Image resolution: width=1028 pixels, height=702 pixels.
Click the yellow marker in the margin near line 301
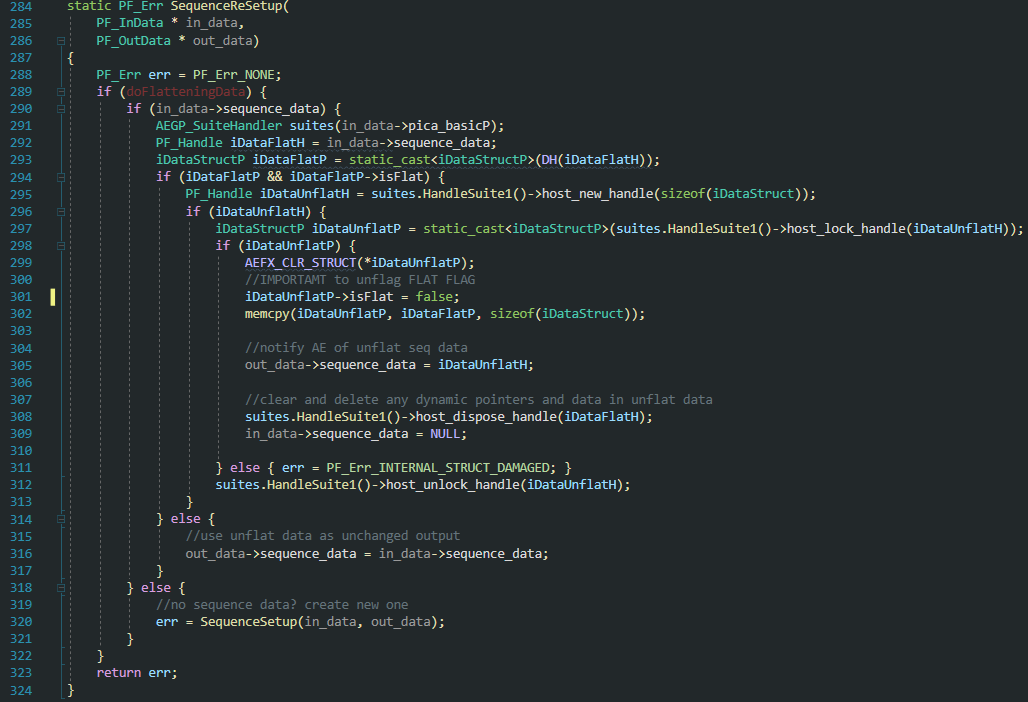pyautogui.click(x=51, y=296)
